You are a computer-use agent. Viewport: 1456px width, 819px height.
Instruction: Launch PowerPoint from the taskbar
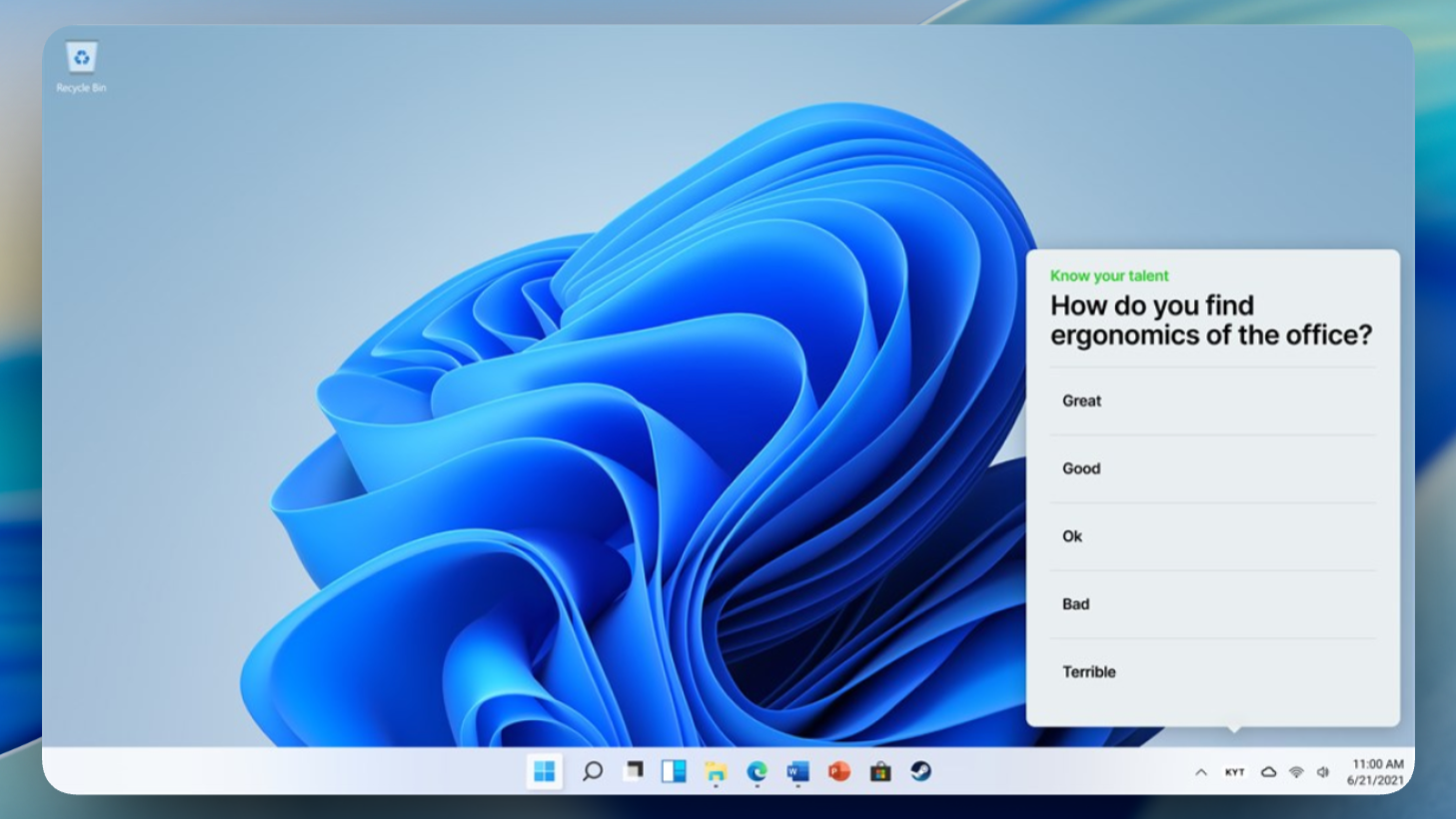pos(838,771)
